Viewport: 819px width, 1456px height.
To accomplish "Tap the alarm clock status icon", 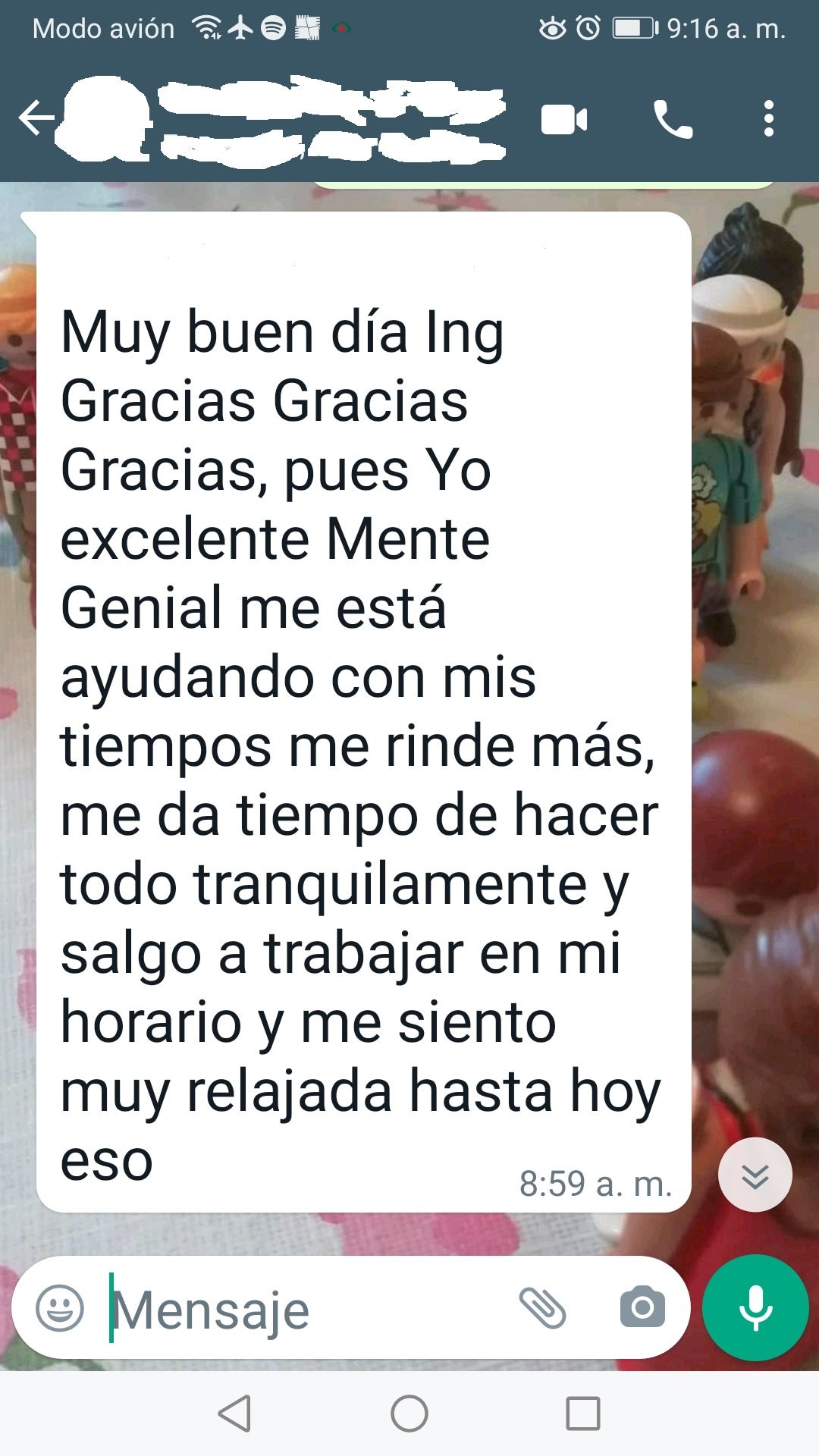I will click(588, 29).
